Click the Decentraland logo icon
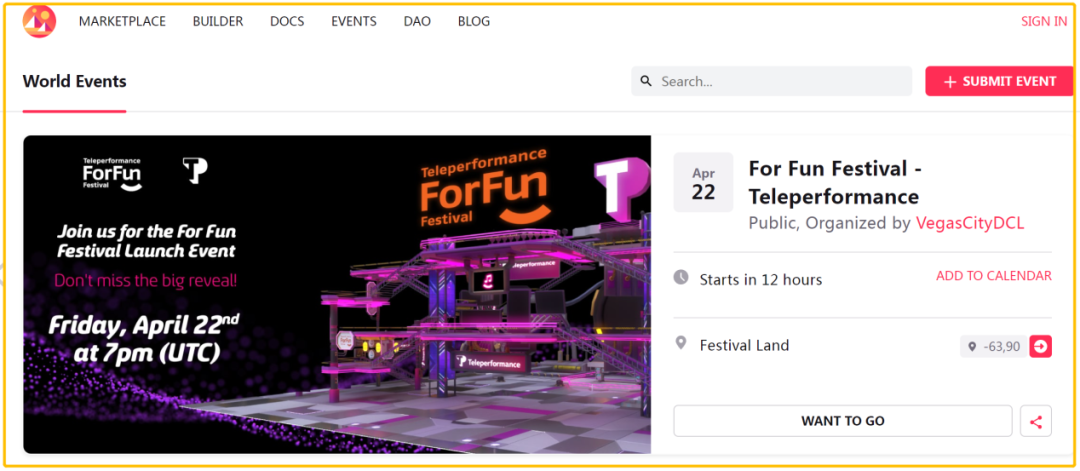Image resolution: width=1080 pixels, height=471 pixels. pyautogui.click(x=39, y=21)
